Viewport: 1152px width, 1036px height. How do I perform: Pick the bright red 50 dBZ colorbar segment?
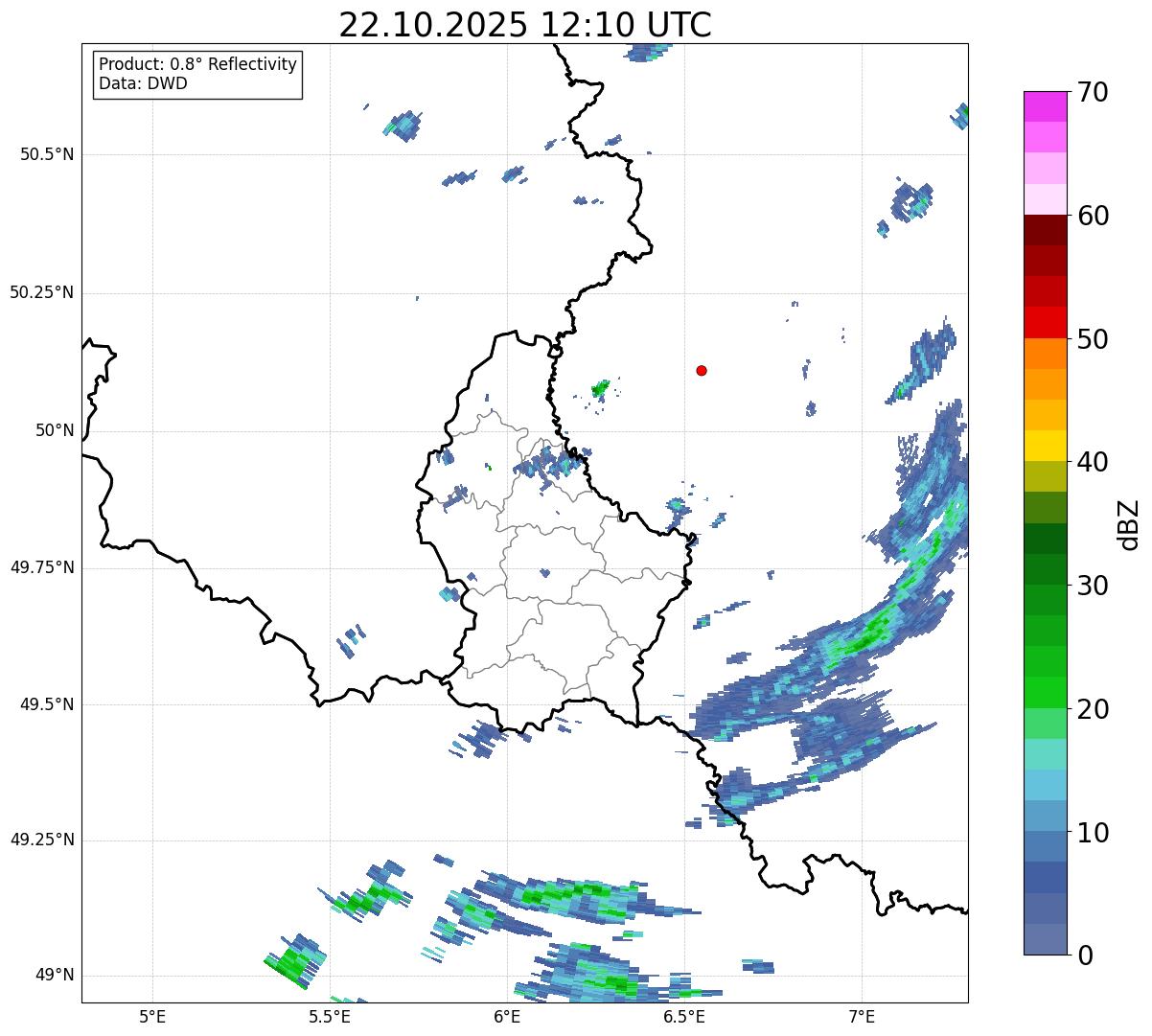[1046, 323]
